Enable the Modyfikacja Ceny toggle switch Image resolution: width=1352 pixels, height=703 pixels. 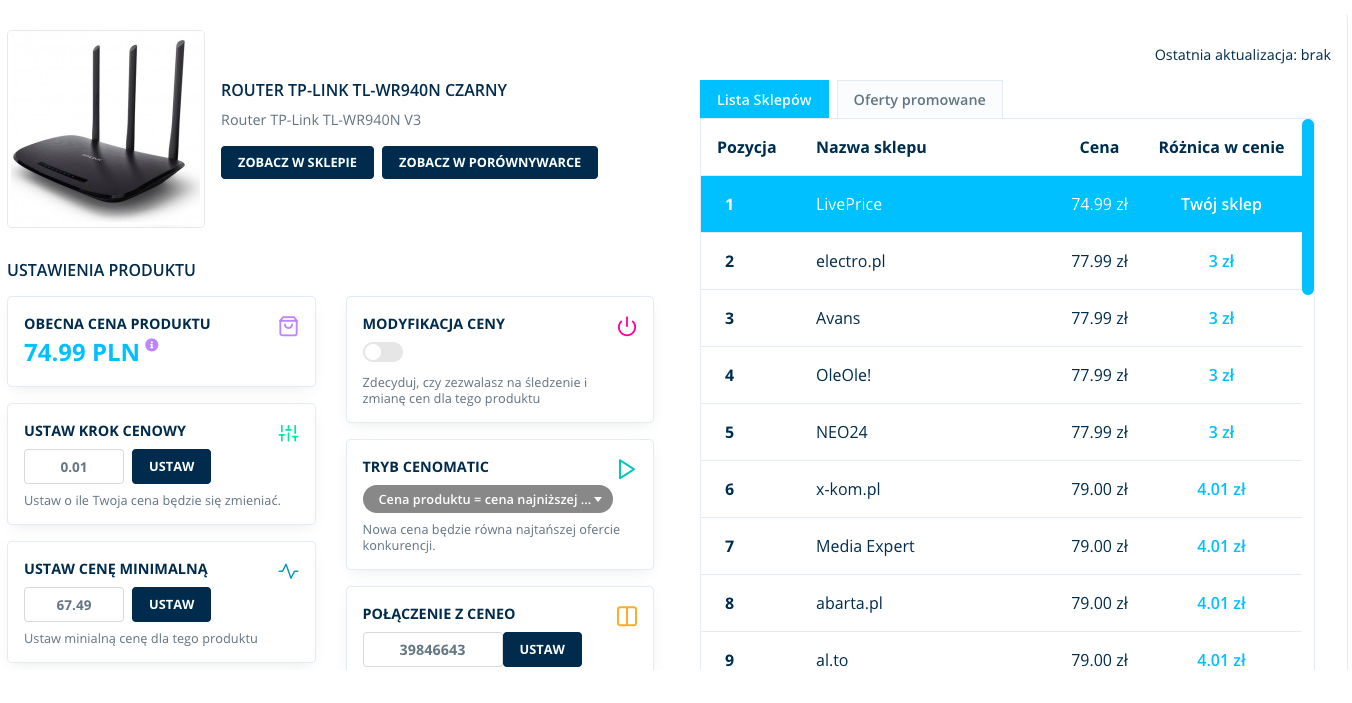tap(383, 352)
